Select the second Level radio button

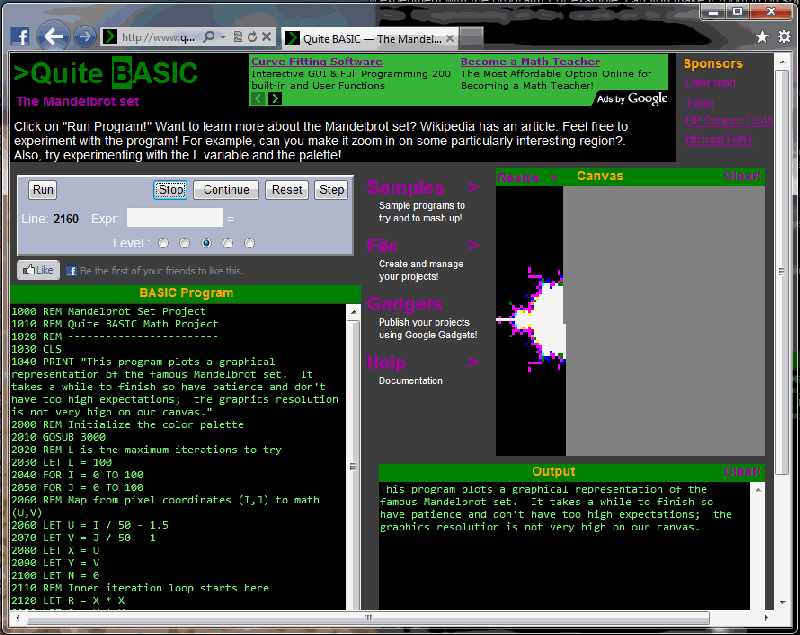click(x=185, y=243)
